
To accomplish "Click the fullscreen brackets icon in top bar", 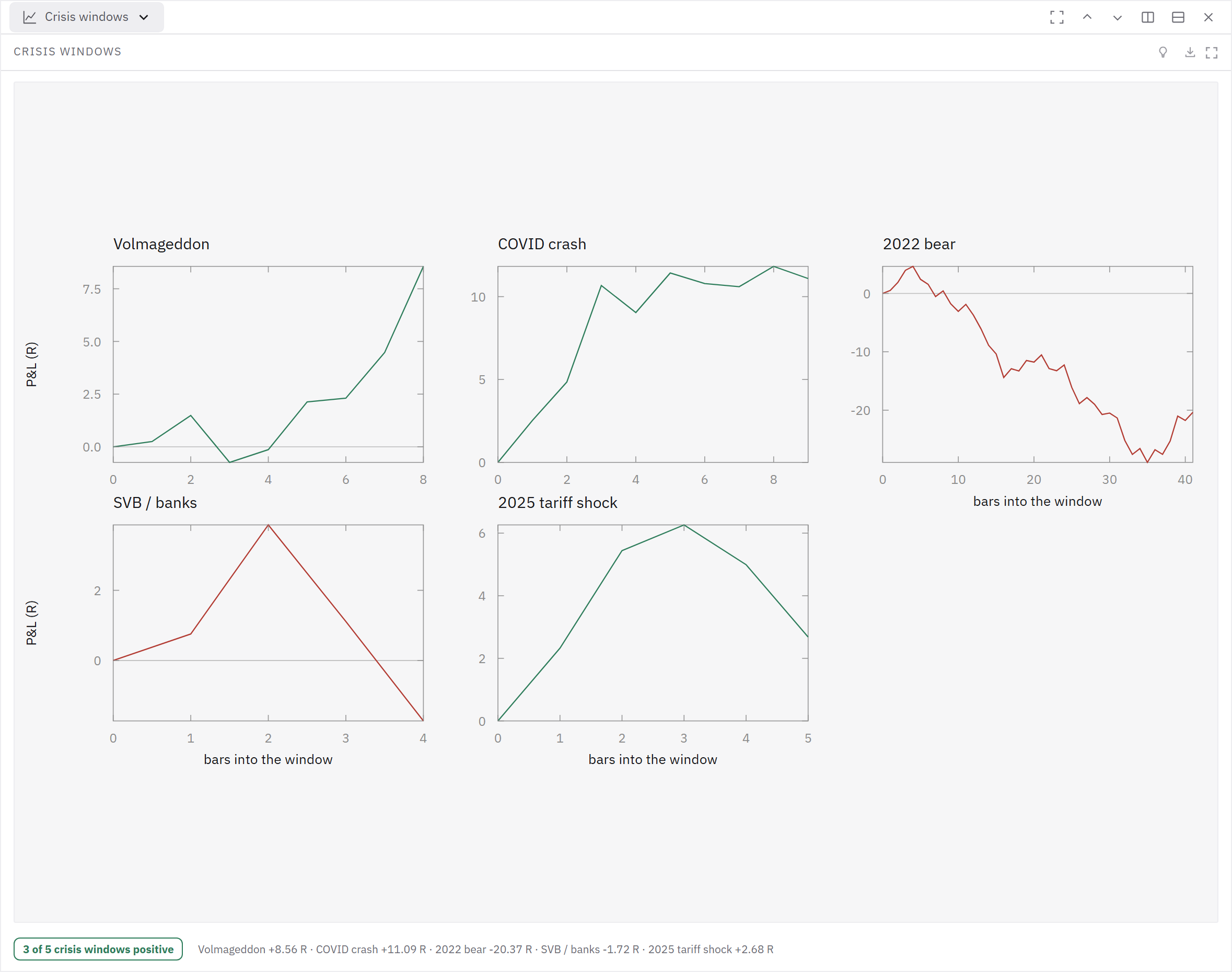I will [1057, 17].
